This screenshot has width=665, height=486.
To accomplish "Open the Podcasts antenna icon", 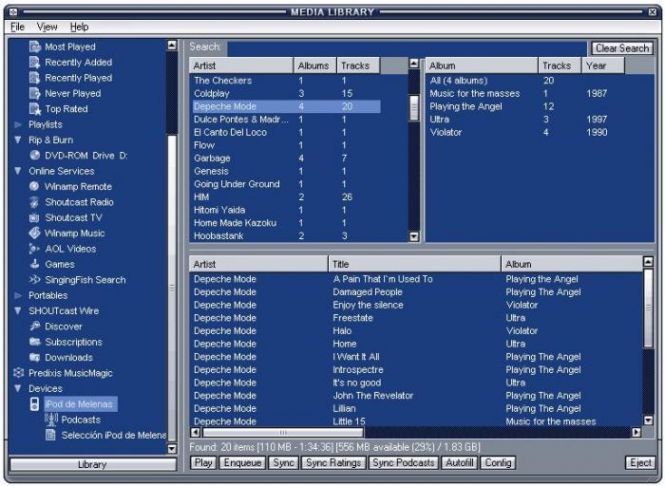I will [x=51, y=420].
